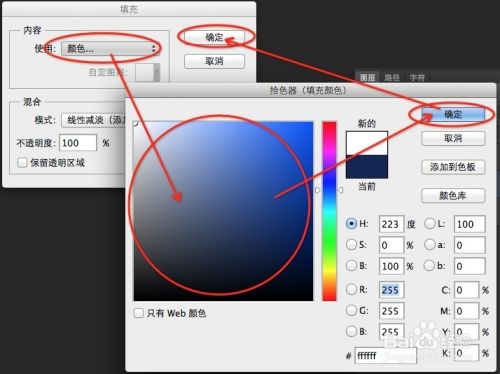The height and width of the screenshot is (374, 500).
Task: Pick a color in the saturation field
Action: (x=223, y=211)
